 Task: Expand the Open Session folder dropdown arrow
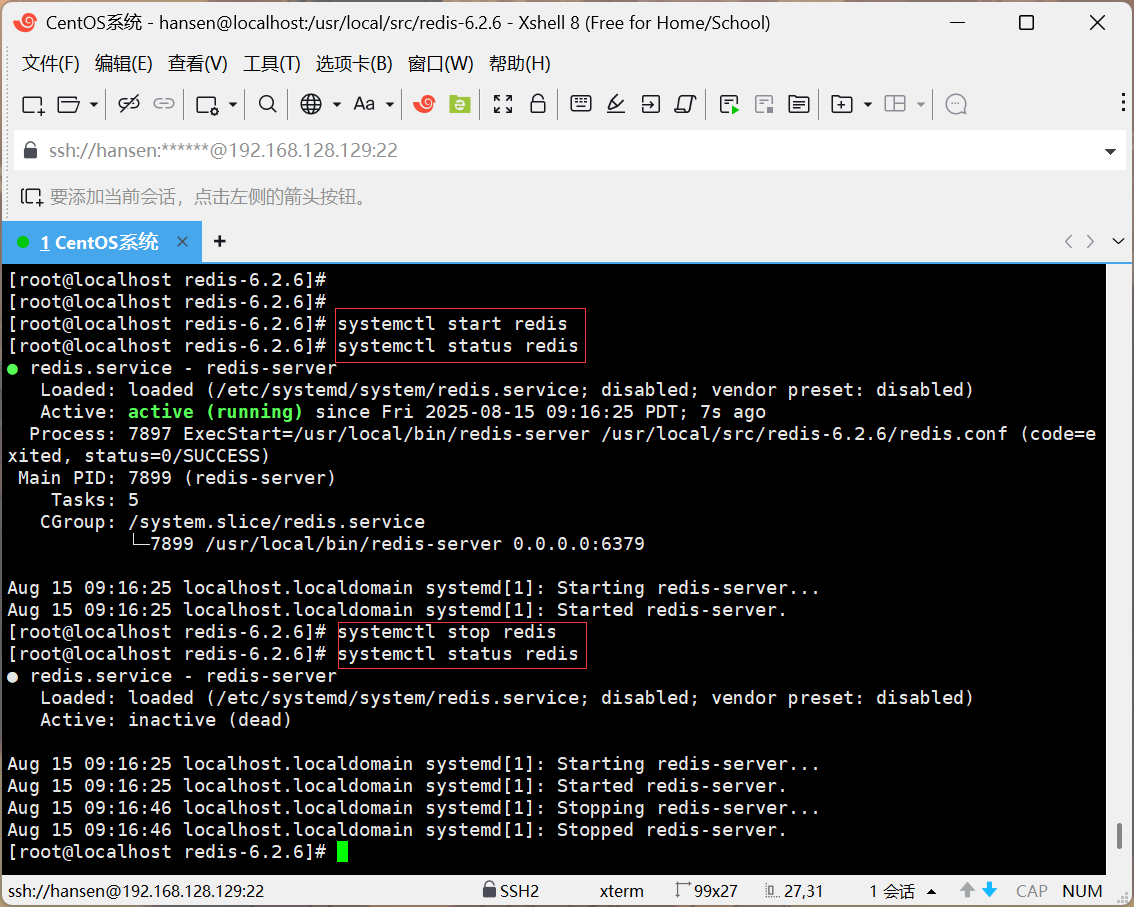pos(94,104)
